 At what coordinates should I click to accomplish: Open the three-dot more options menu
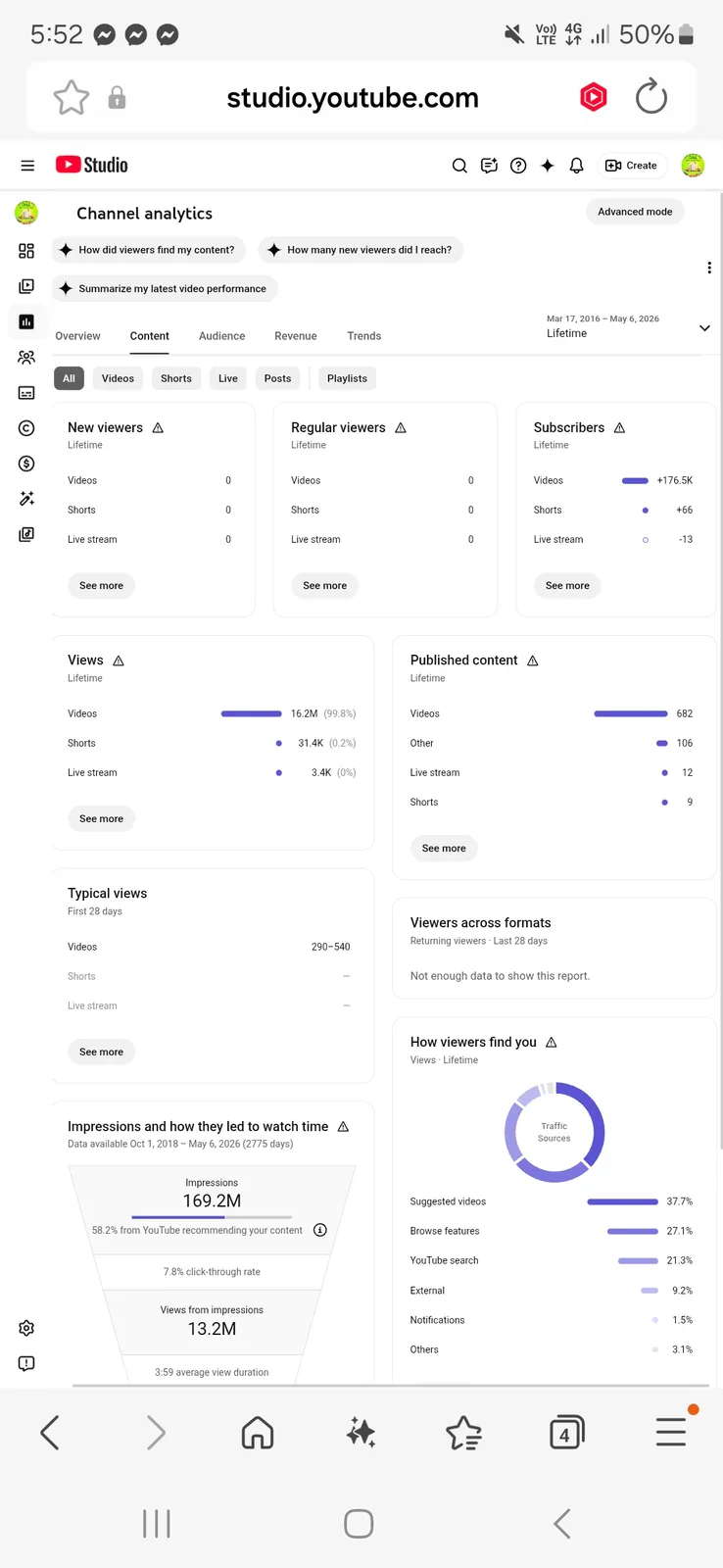(709, 268)
